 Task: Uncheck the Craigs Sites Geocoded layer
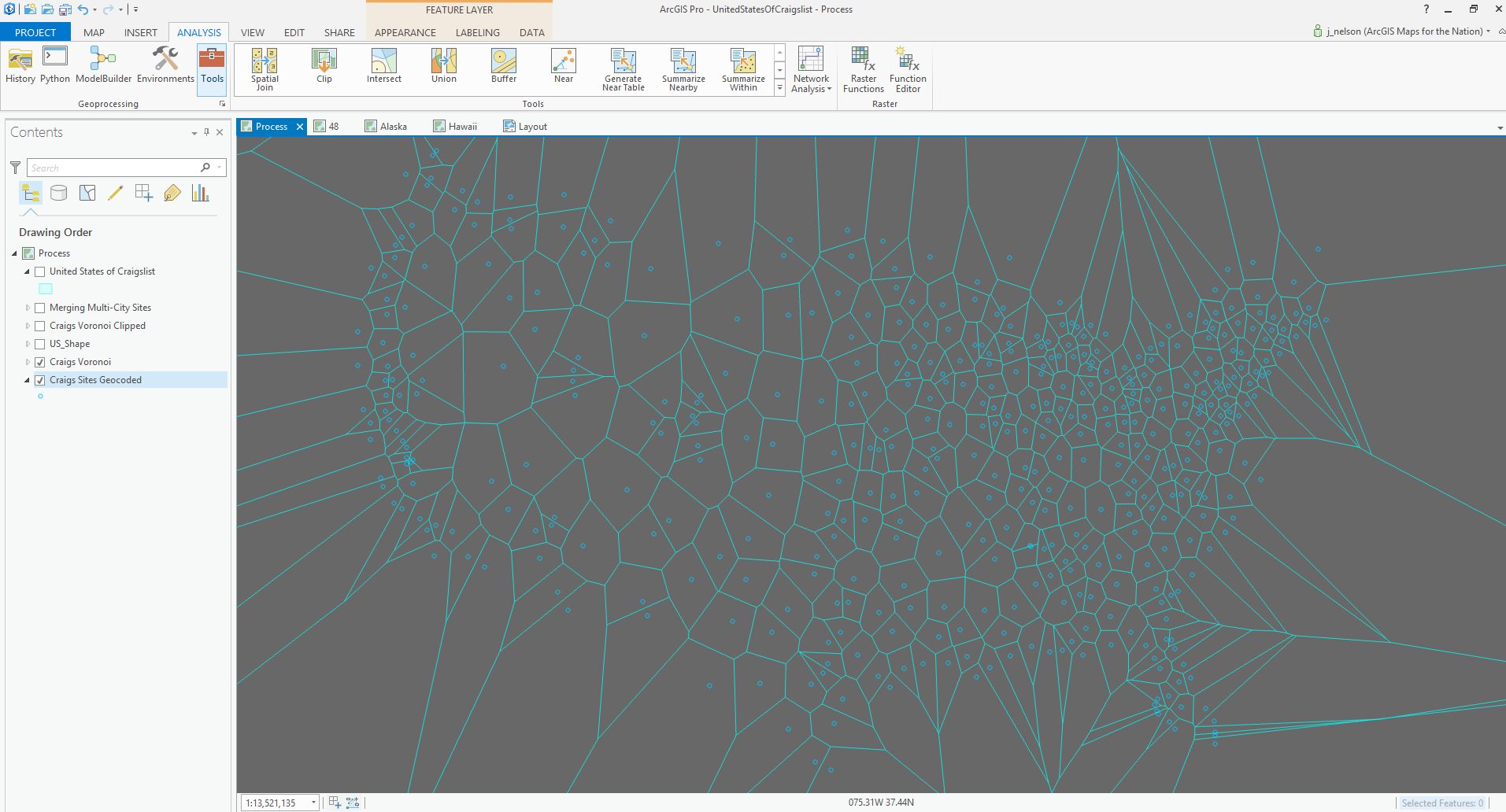(40, 380)
